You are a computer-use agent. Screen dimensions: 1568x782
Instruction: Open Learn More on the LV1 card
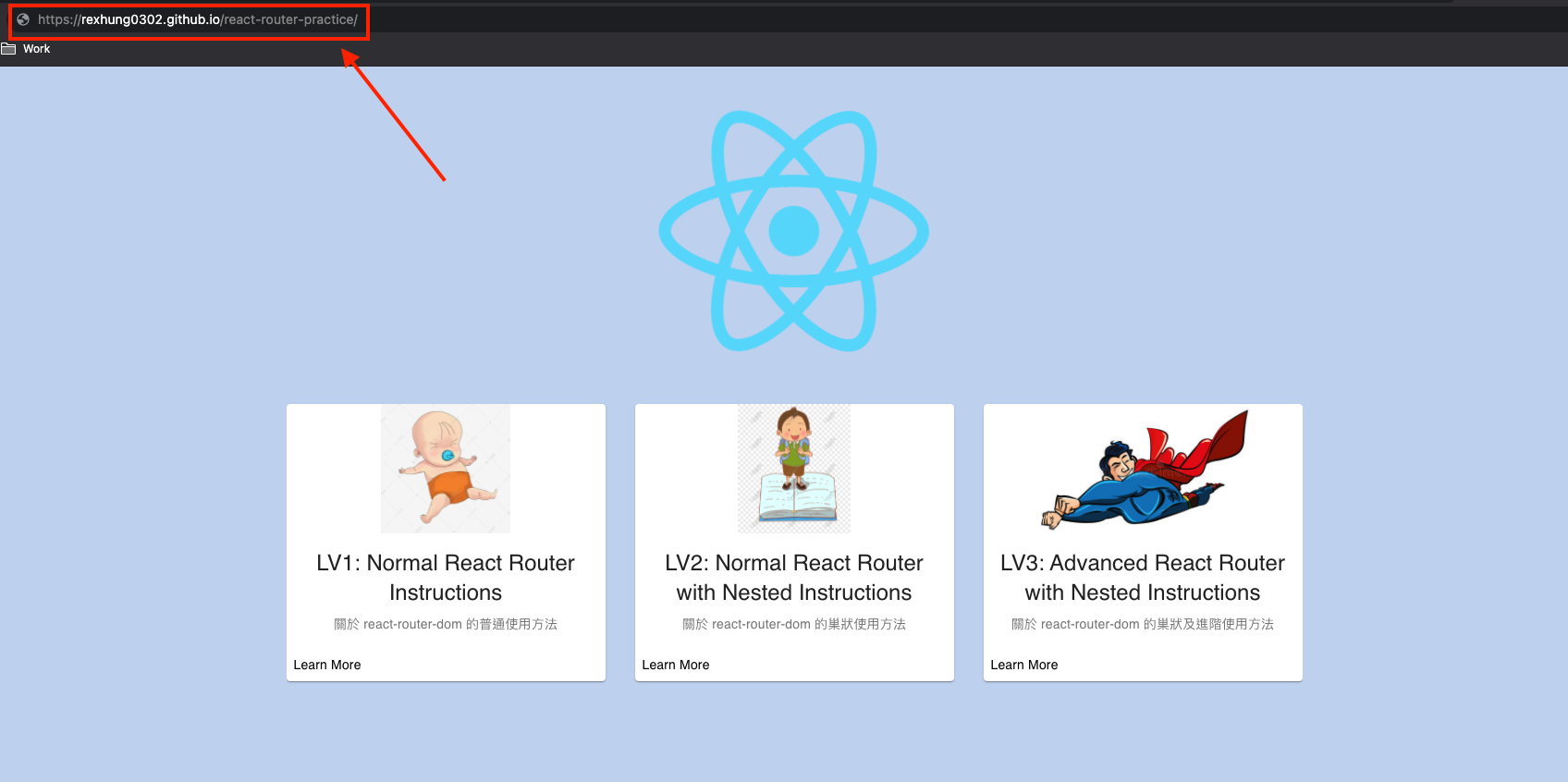[327, 665]
